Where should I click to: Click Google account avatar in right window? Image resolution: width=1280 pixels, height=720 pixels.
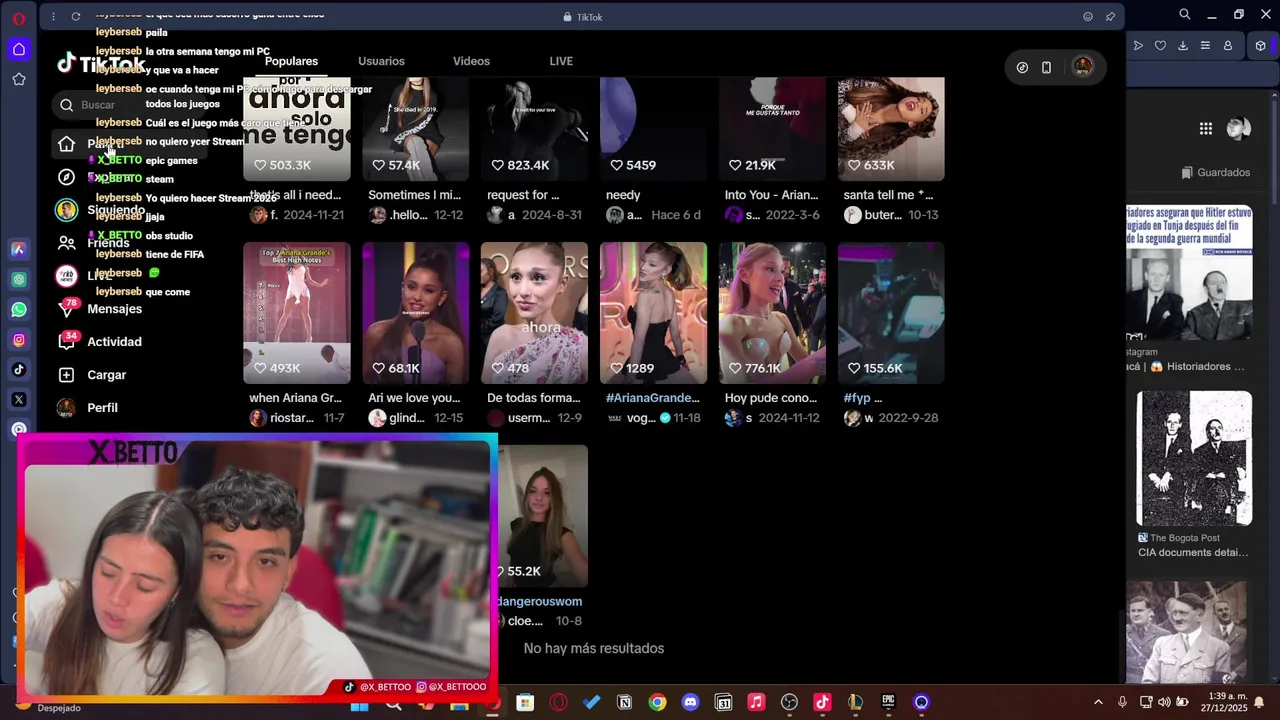coord(1239,128)
